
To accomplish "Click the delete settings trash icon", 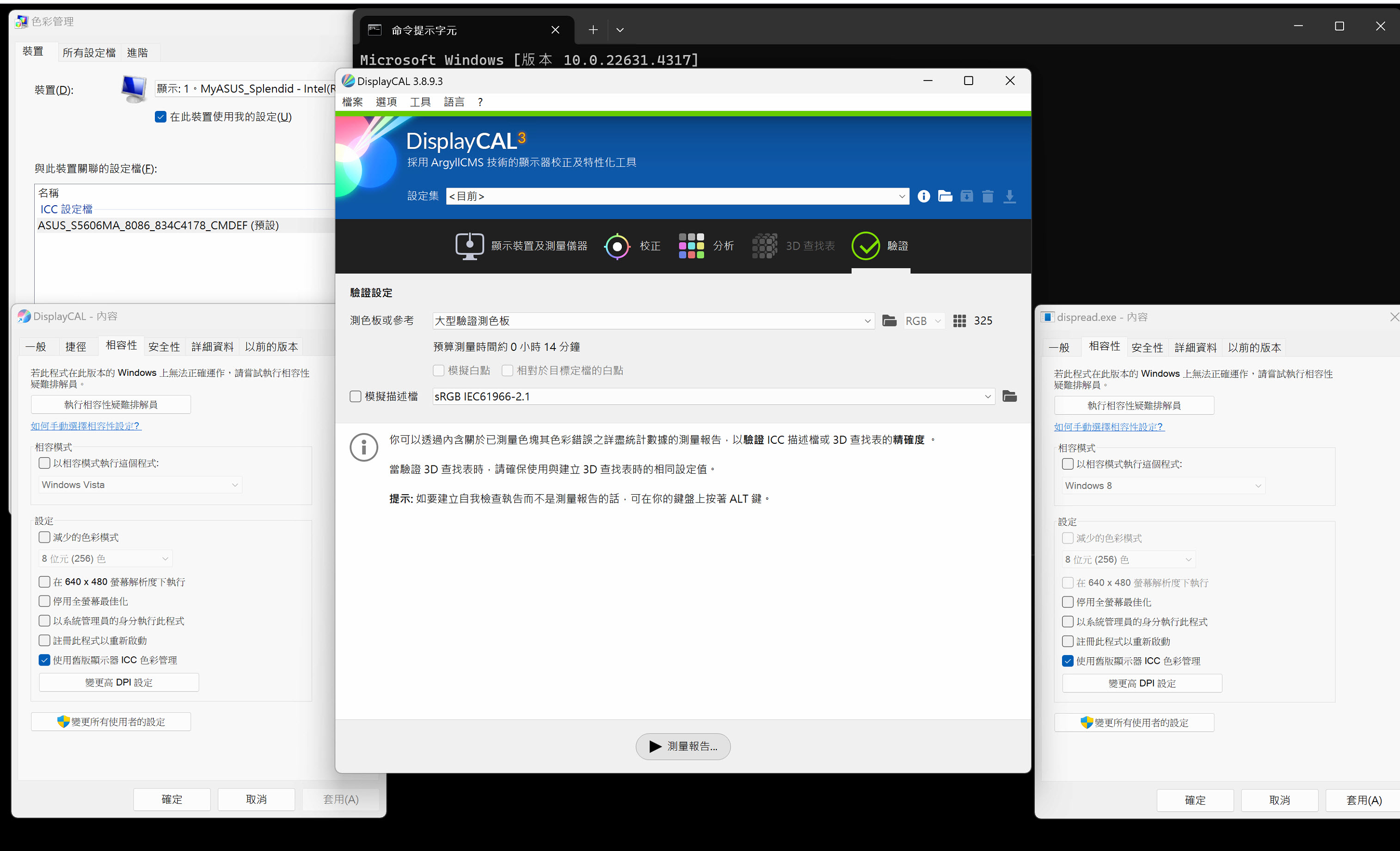I will point(988,196).
